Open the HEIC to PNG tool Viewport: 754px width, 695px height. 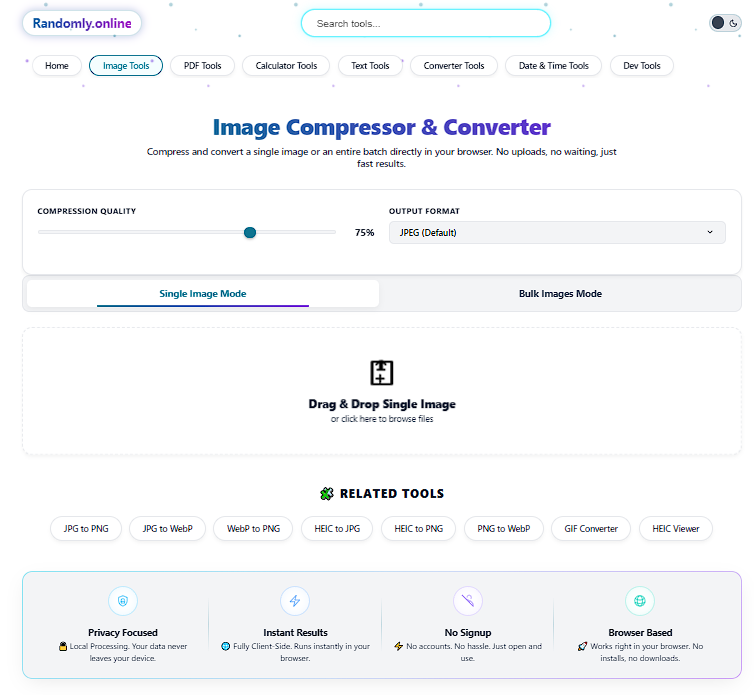pos(418,529)
